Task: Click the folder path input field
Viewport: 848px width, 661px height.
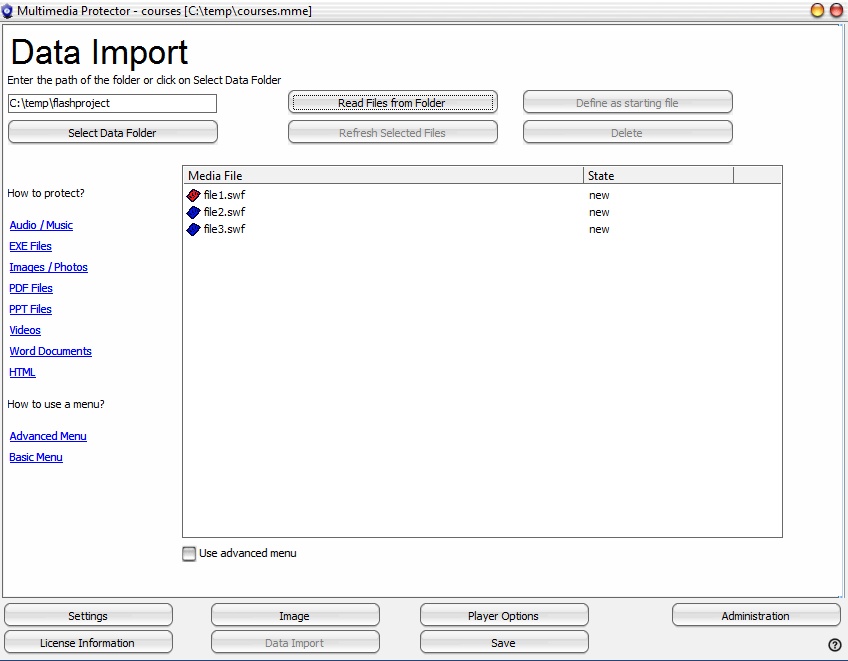Action: (112, 104)
